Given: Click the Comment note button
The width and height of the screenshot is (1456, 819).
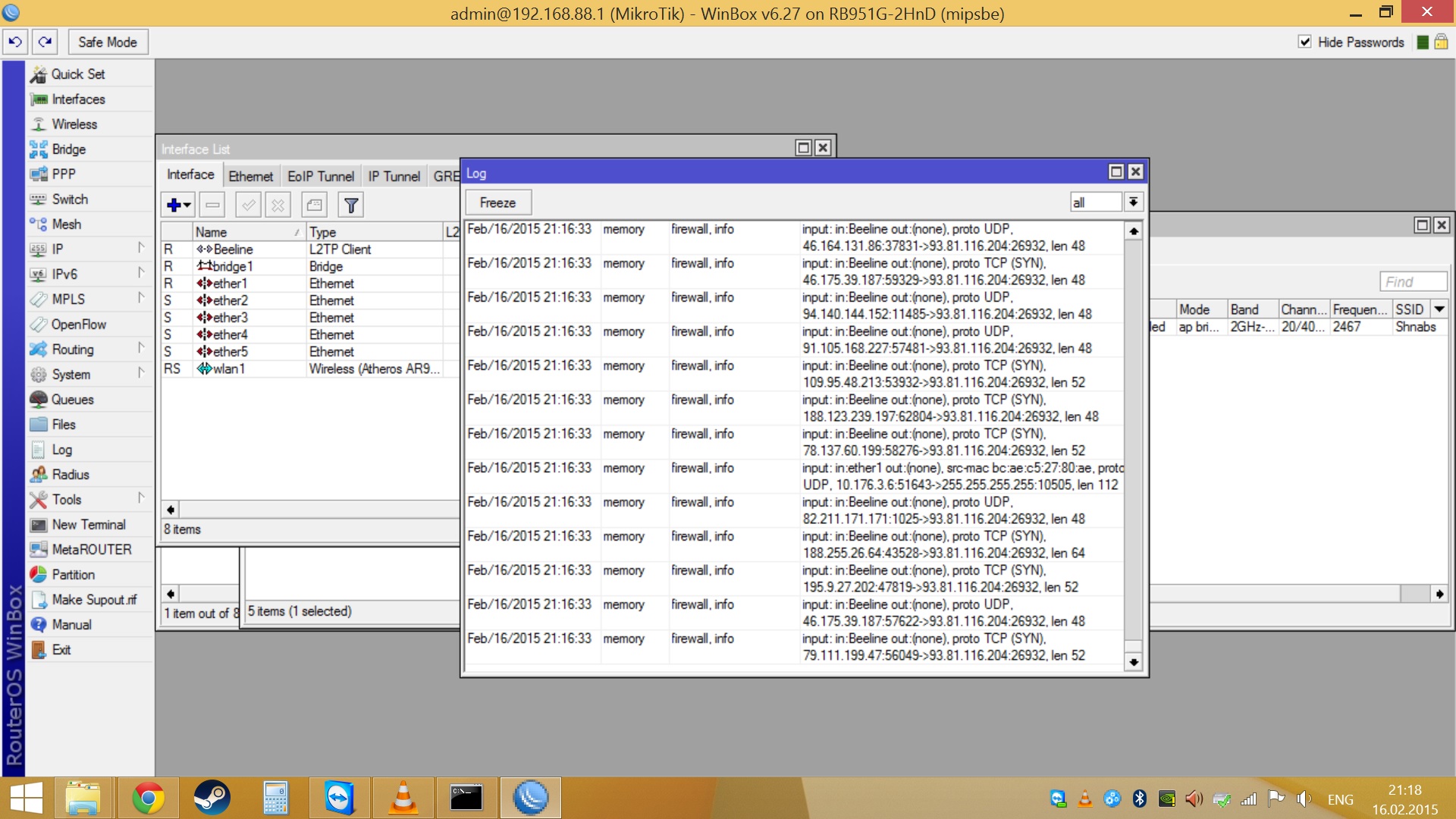Looking at the screenshot, I should coord(314,205).
